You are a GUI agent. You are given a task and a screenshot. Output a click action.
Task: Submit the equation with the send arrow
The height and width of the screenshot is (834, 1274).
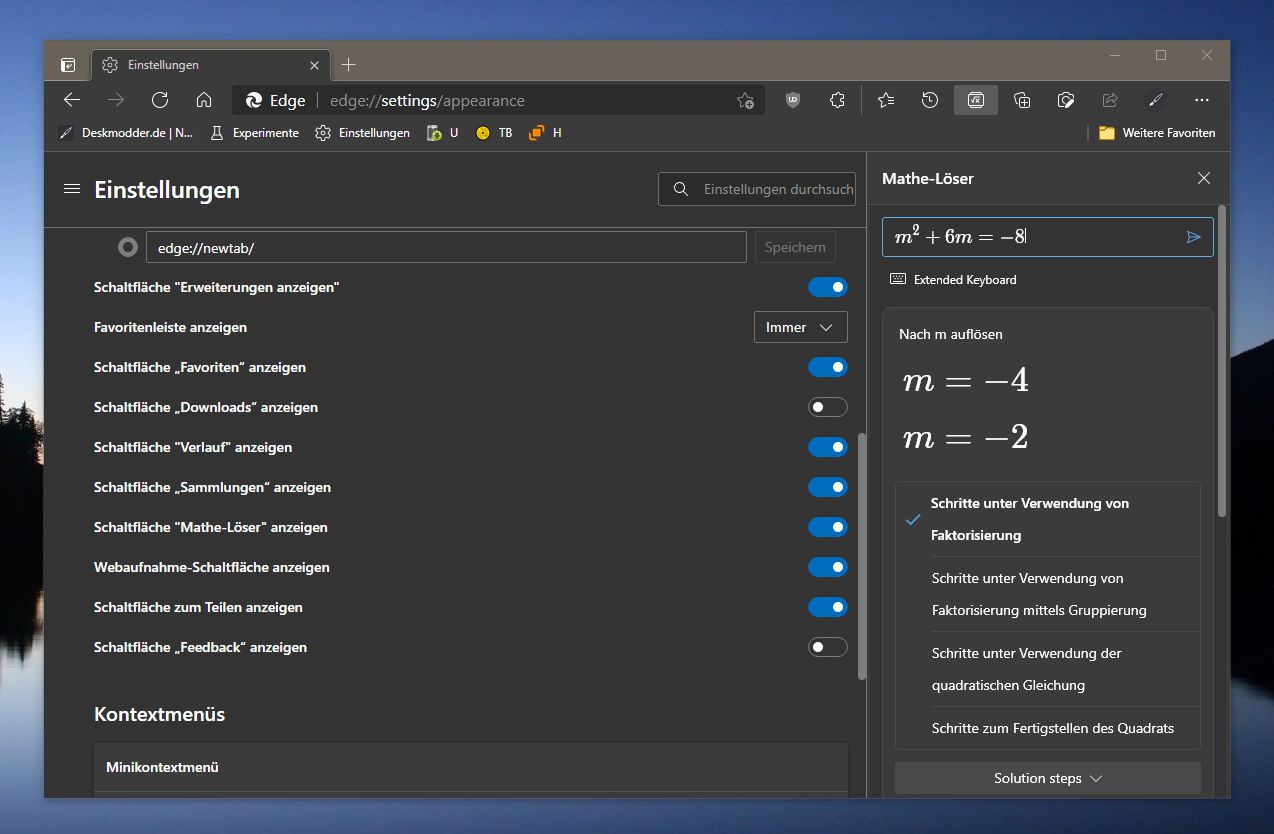tap(1193, 237)
